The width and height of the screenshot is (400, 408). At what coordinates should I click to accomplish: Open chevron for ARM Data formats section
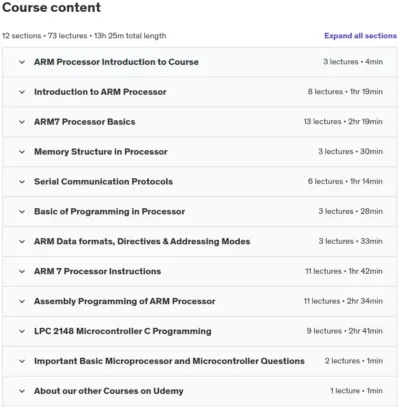point(22,242)
